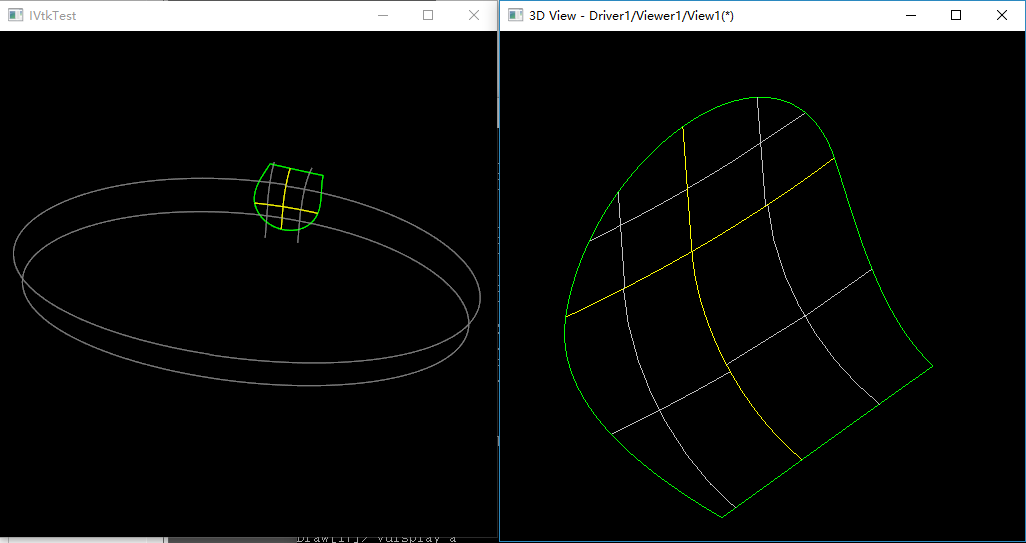This screenshot has width=1026, height=543.
Task: Select the straight green bottom edge in 3D View
Action: pyautogui.click(x=828, y=441)
